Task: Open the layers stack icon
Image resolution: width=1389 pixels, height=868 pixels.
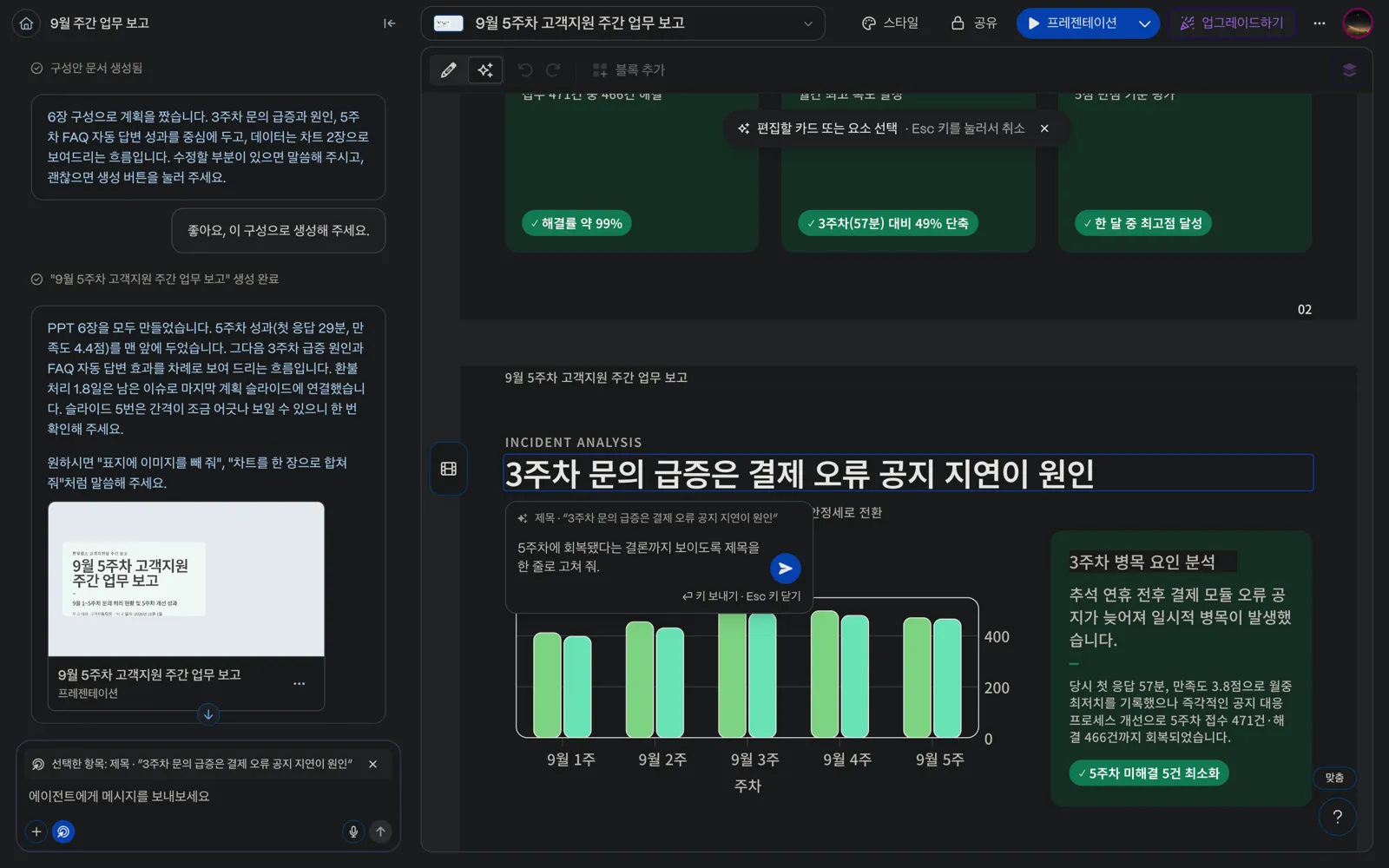Action: tap(1349, 69)
